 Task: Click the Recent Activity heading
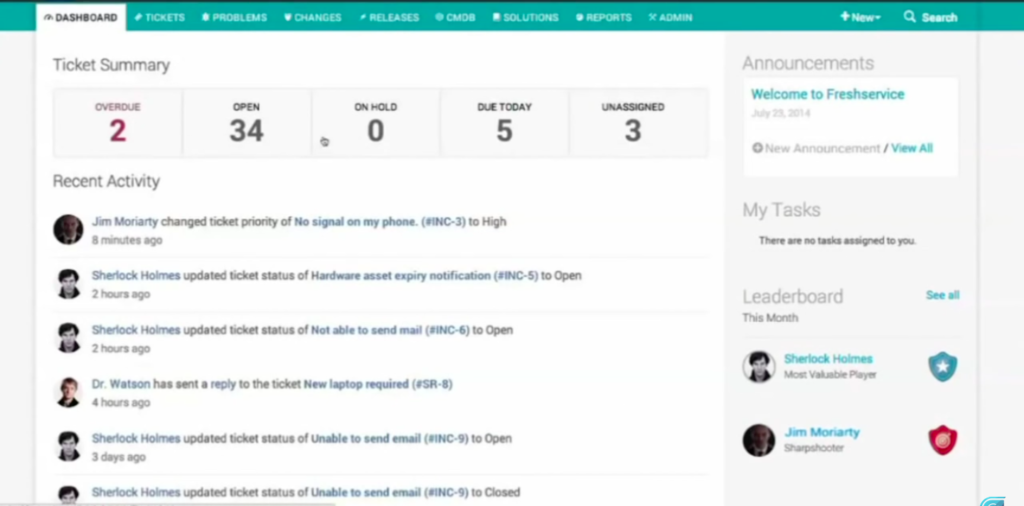pyautogui.click(x=106, y=182)
